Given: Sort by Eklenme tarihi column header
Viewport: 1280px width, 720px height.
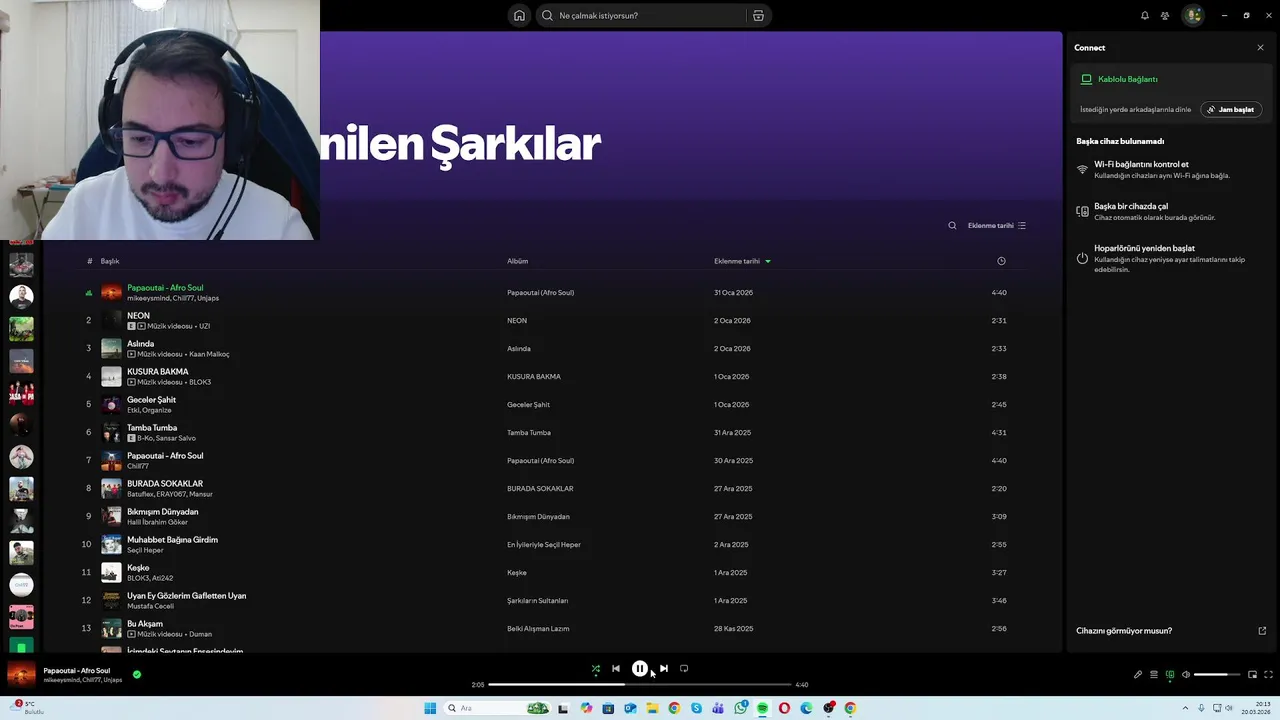Looking at the screenshot, I should (742, 261).
